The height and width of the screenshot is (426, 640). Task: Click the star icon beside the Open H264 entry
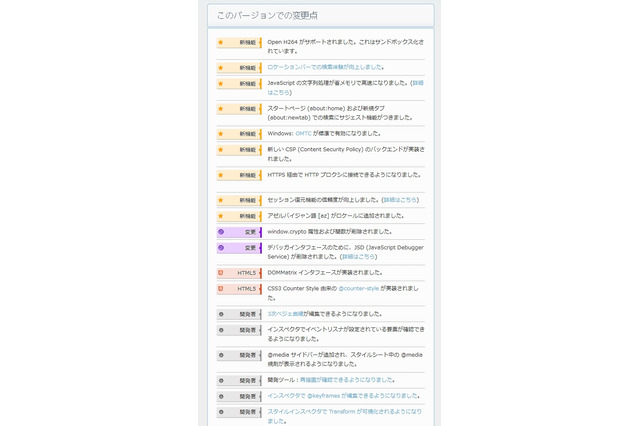click(x=220, y=42)
